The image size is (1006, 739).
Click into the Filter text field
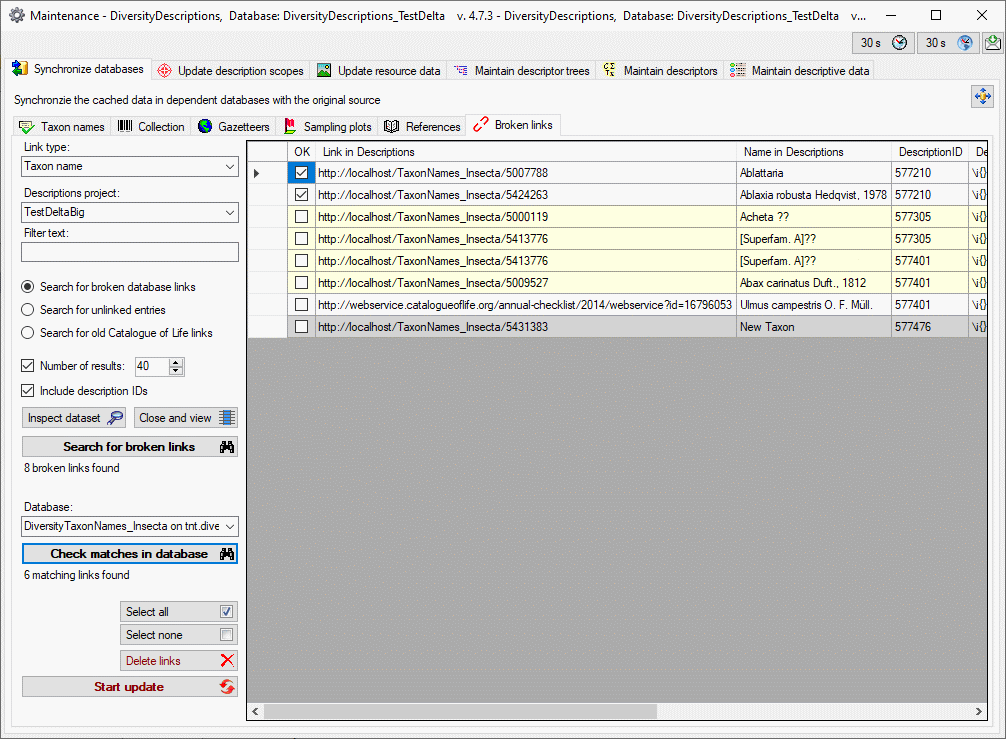[130, 252]
